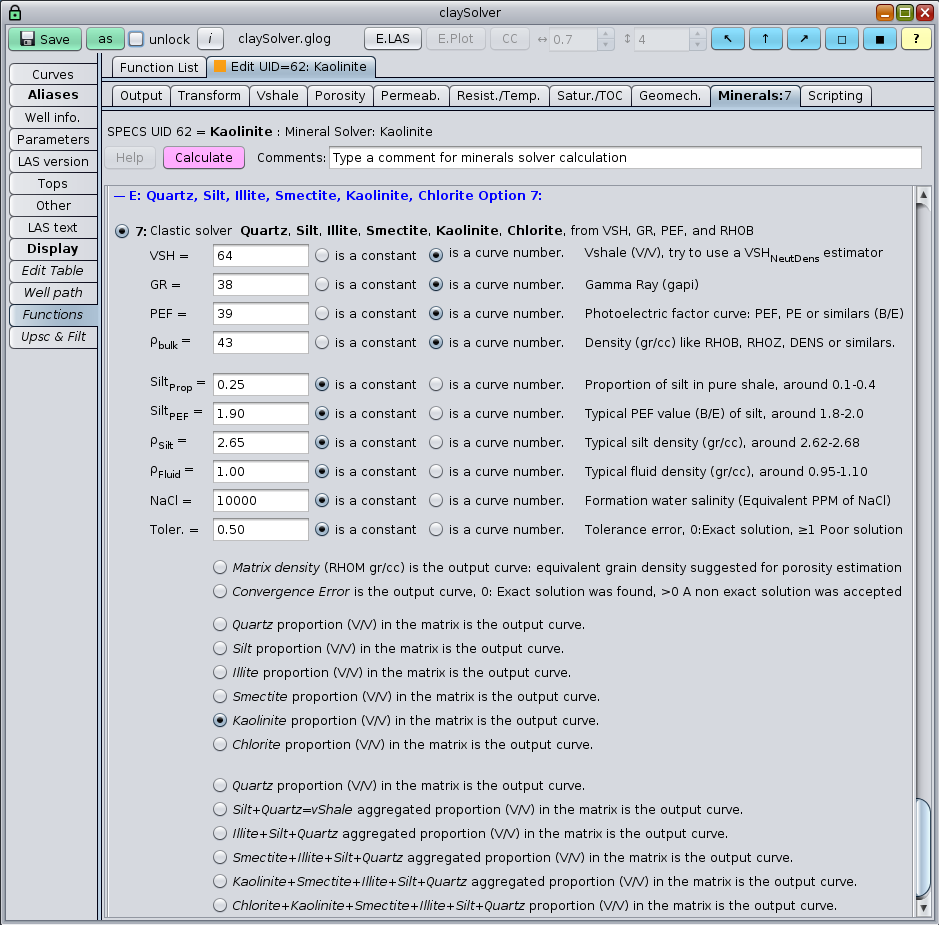Set PEF to 'is a constant'
The width and height of the screenshot is (939, 925).
[322, 314]
